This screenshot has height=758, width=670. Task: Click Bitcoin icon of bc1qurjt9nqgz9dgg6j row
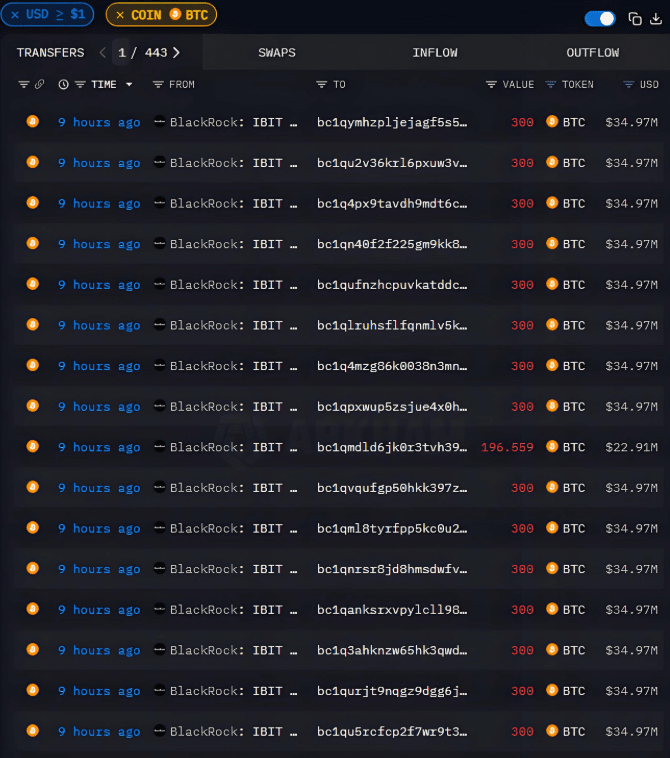(33, 690)
